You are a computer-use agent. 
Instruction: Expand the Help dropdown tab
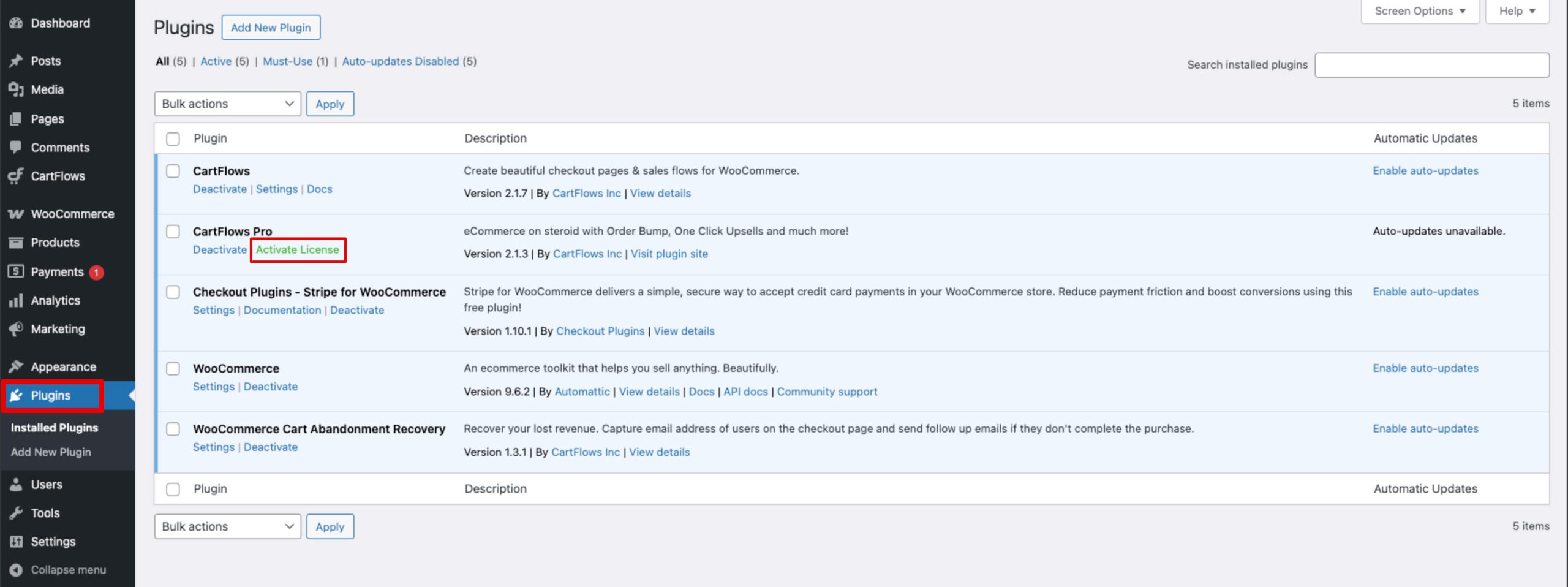point(1517,11)
